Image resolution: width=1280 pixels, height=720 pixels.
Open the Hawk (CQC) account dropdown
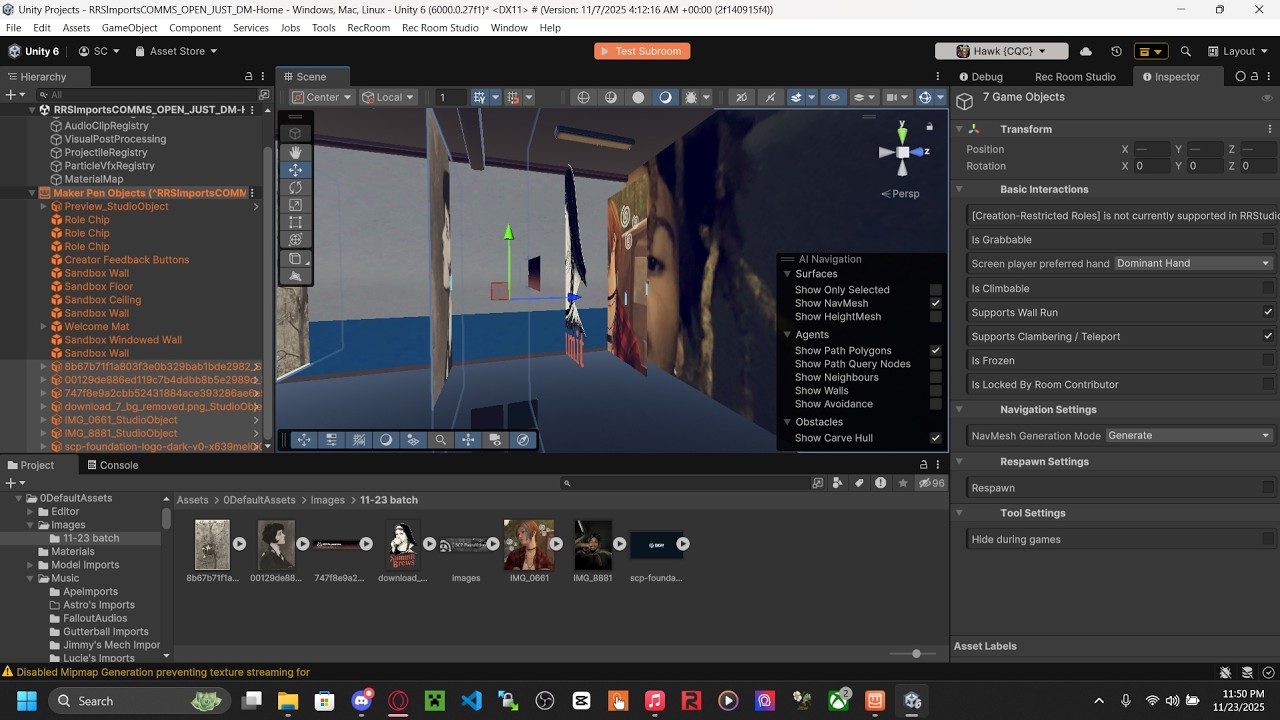(x=1001, y=51)
